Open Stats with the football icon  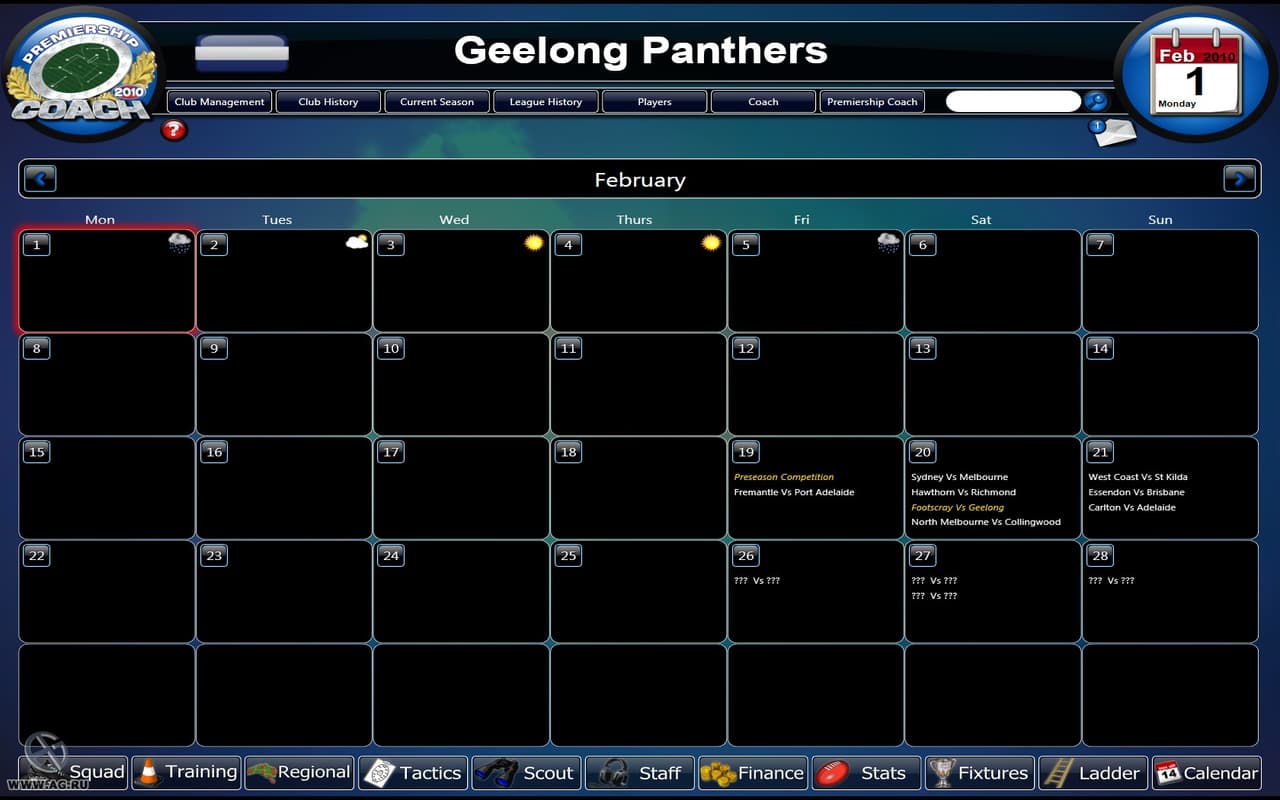click(866, 772)
